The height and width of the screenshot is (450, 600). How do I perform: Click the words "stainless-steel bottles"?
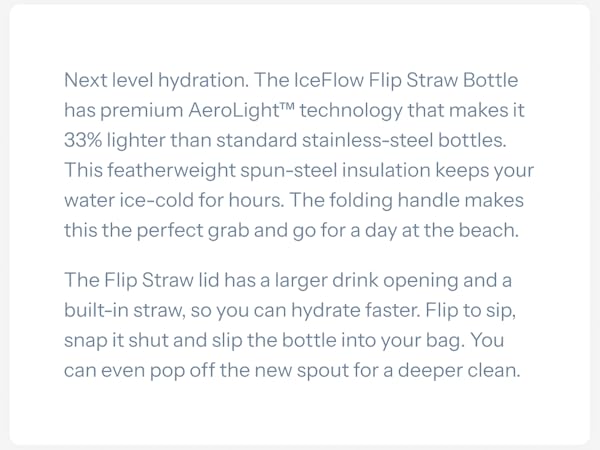(402, 140)
